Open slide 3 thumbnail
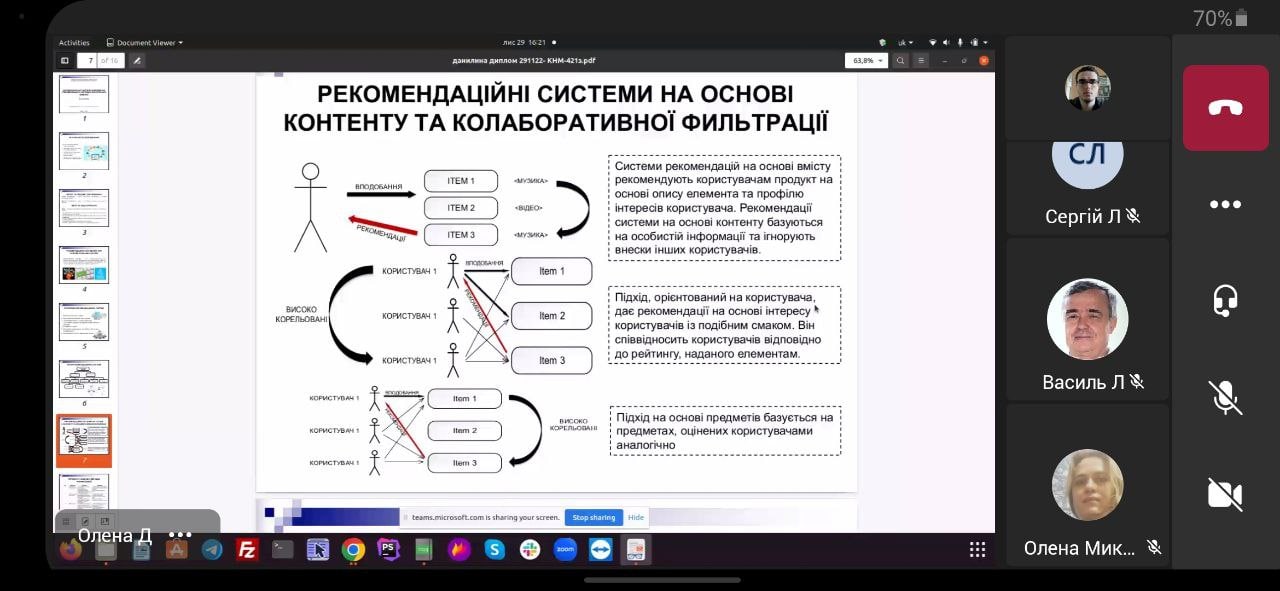This screenshot has width=1280, height=591. (x=84, y=208)
